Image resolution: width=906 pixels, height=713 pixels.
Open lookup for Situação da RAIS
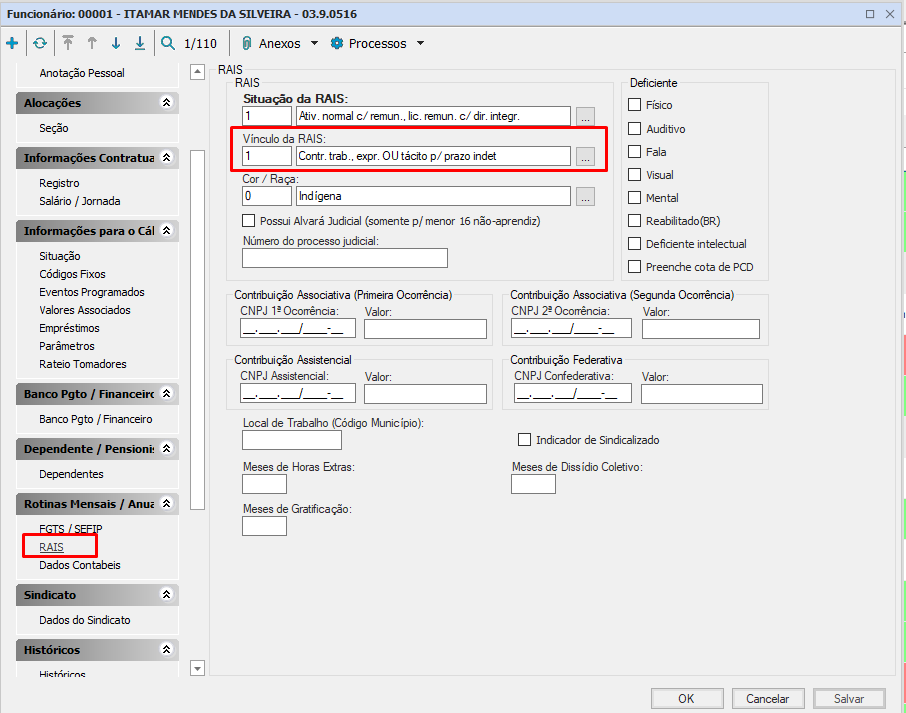click(585, 117)
